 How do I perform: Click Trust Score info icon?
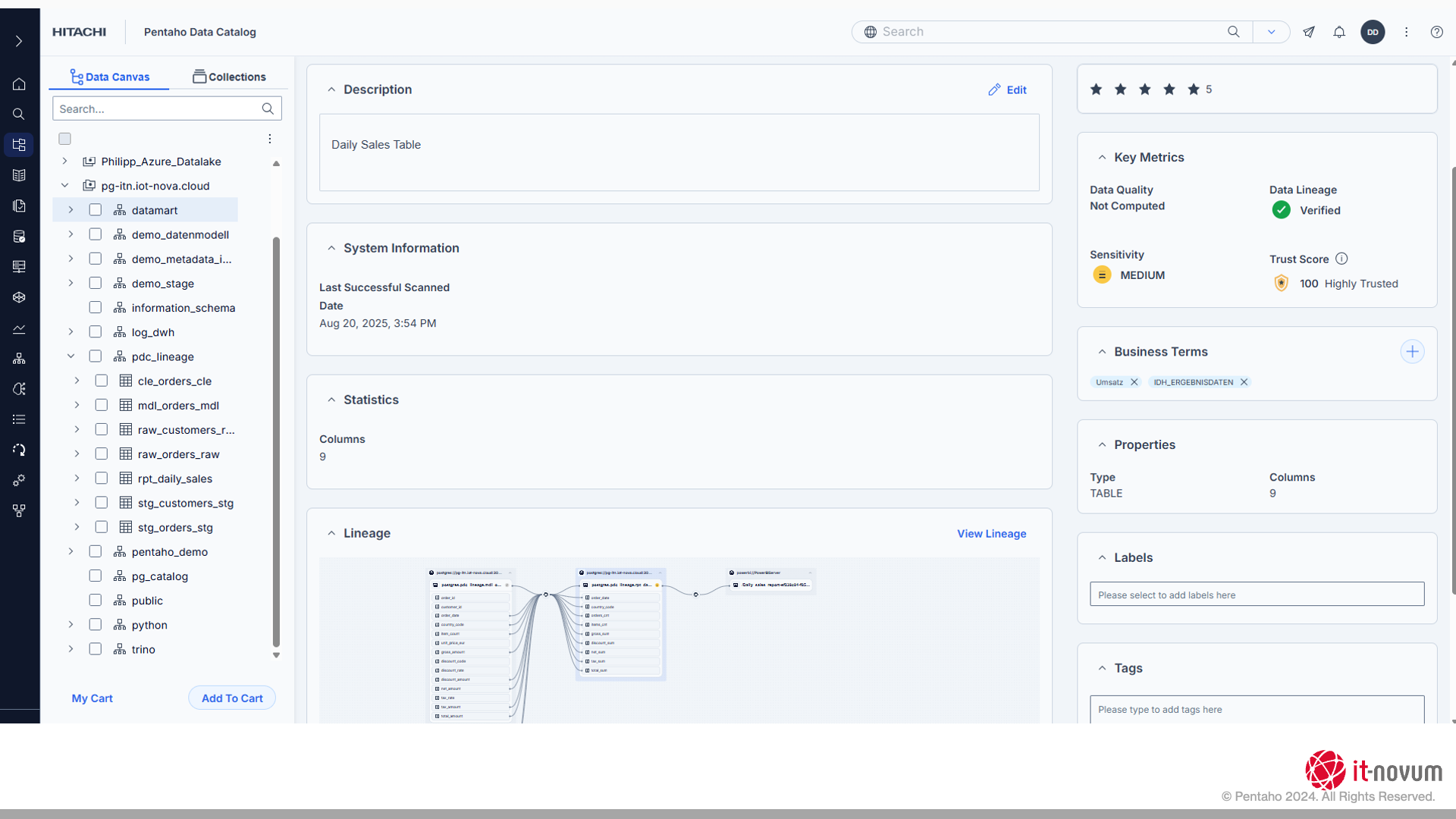1341,259
